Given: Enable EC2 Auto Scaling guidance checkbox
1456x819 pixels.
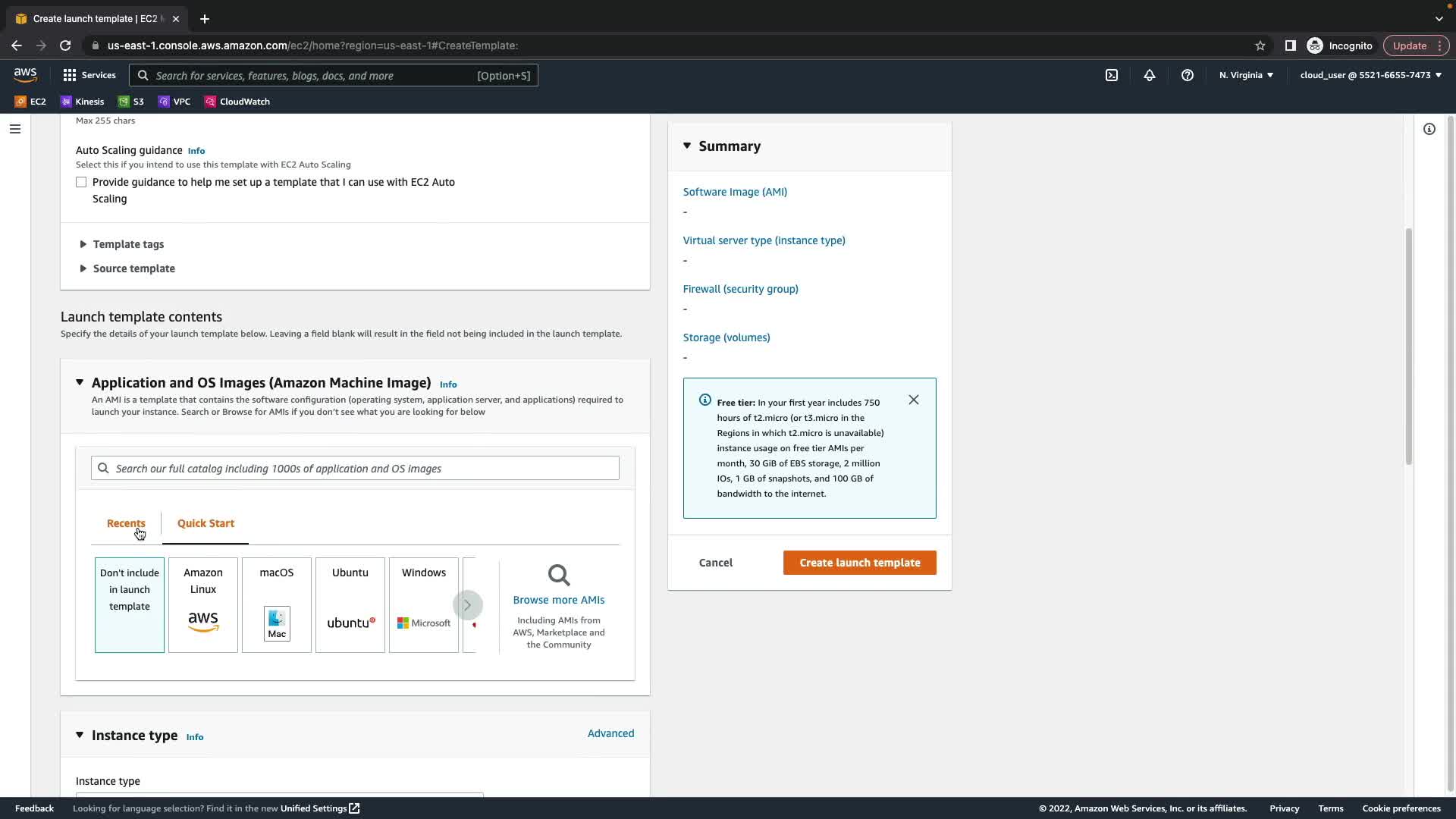Looking at the screenshot, I should [x=81, y=182].
